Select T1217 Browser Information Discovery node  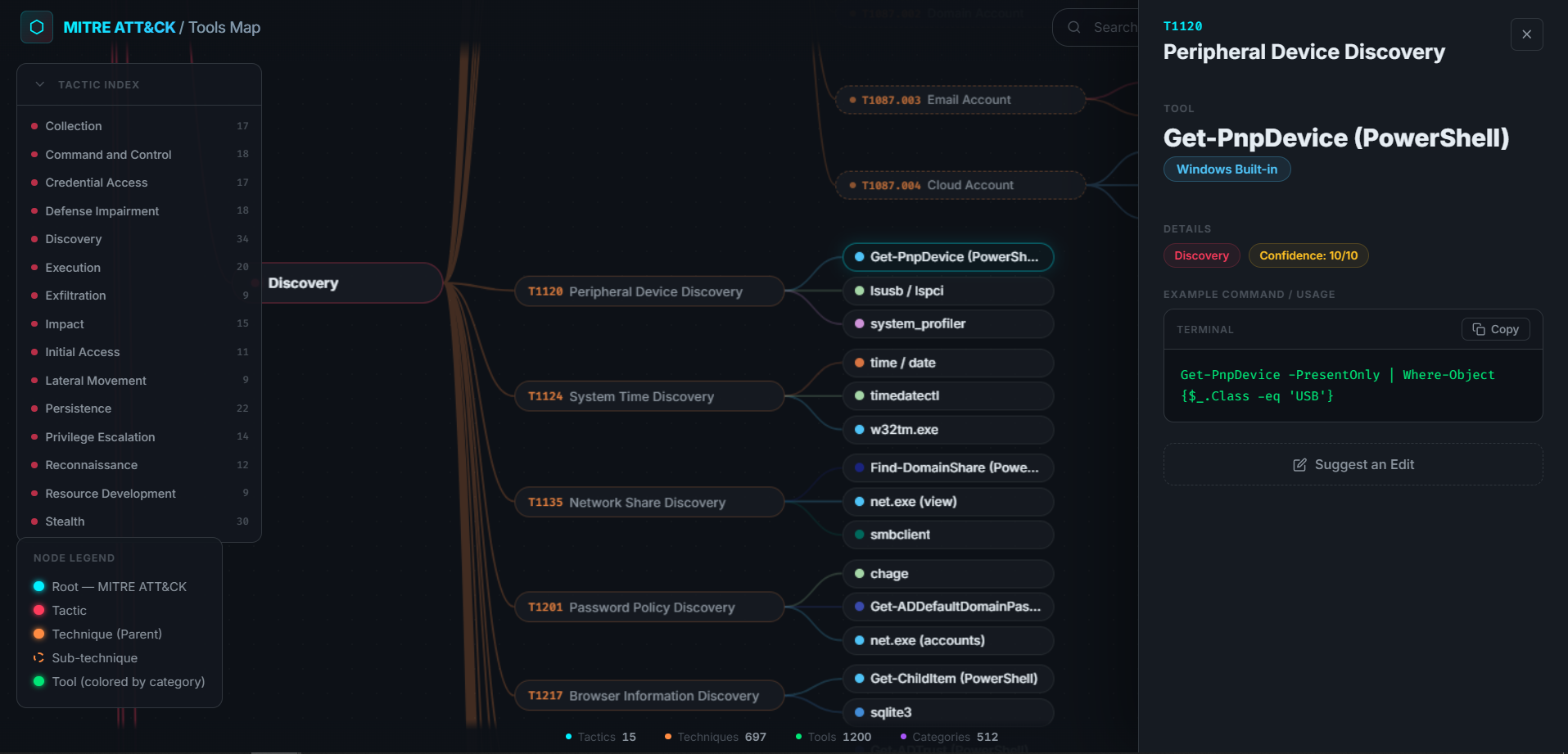tap(649, 696)
